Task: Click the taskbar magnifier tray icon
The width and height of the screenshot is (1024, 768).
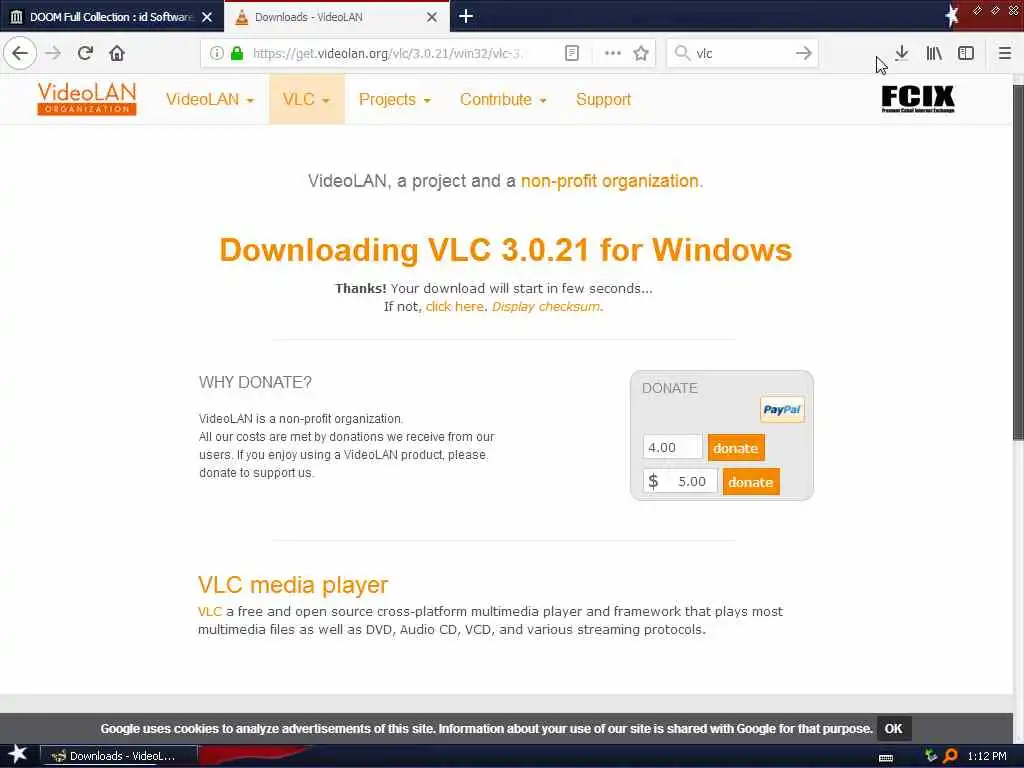Action: tap(950, 756)
